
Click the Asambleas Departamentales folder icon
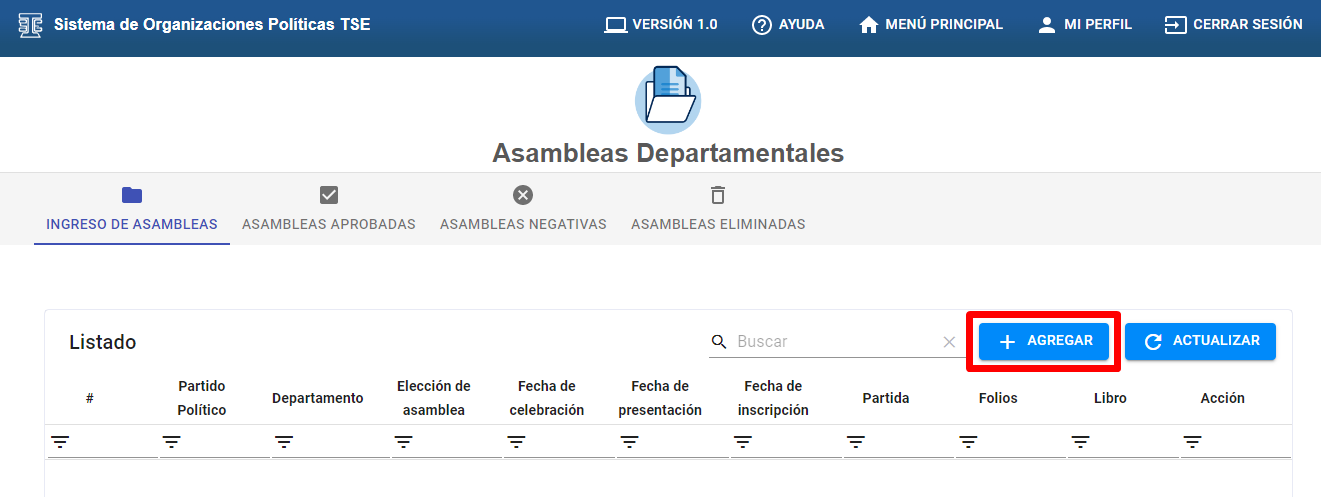(668, 100)
